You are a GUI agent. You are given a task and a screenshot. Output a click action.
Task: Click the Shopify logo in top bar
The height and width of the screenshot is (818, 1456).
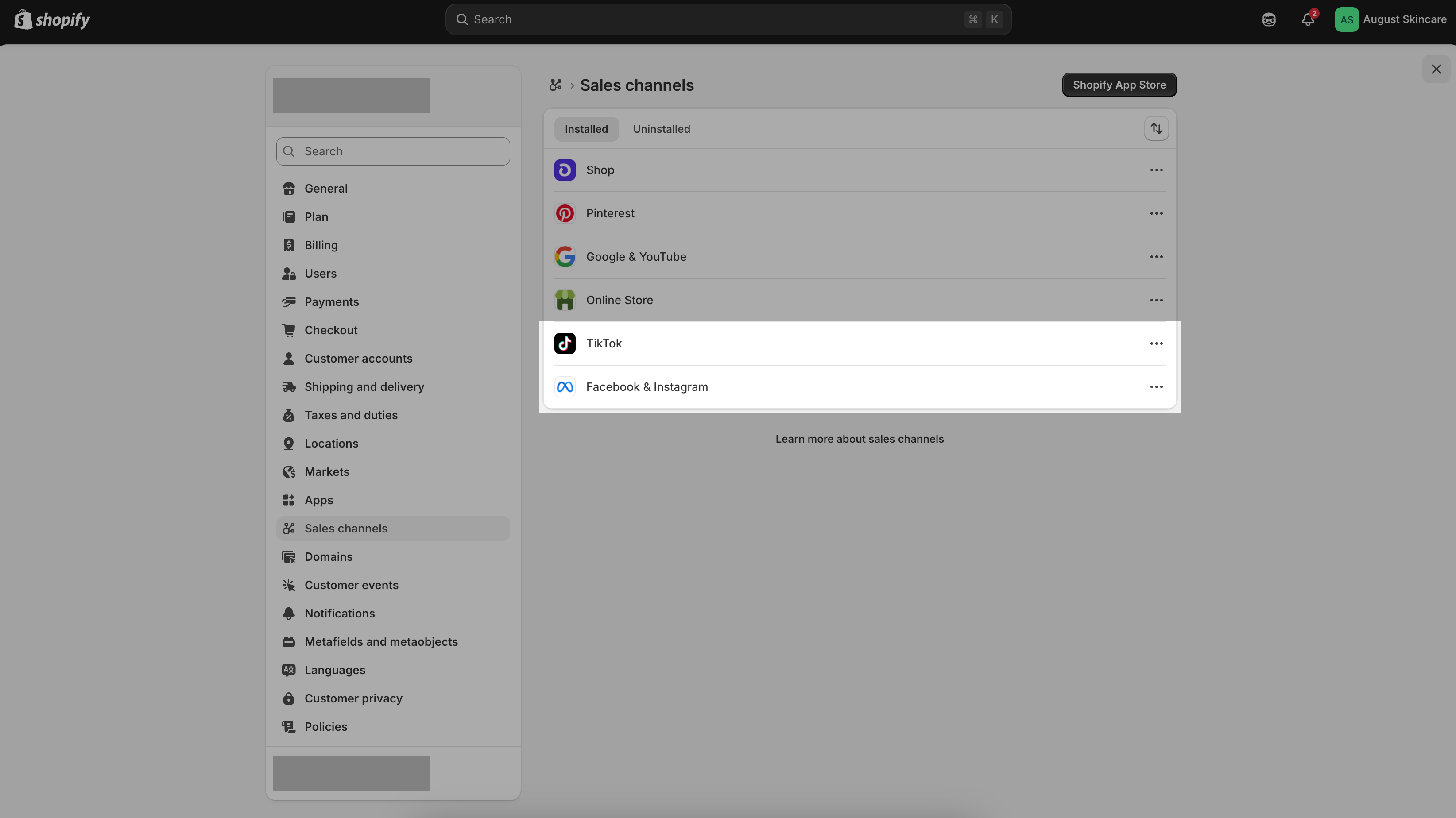(x=52, y=20)
